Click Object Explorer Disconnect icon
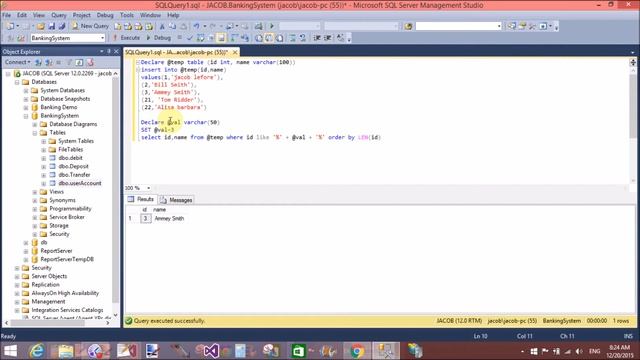 point(49,62)
